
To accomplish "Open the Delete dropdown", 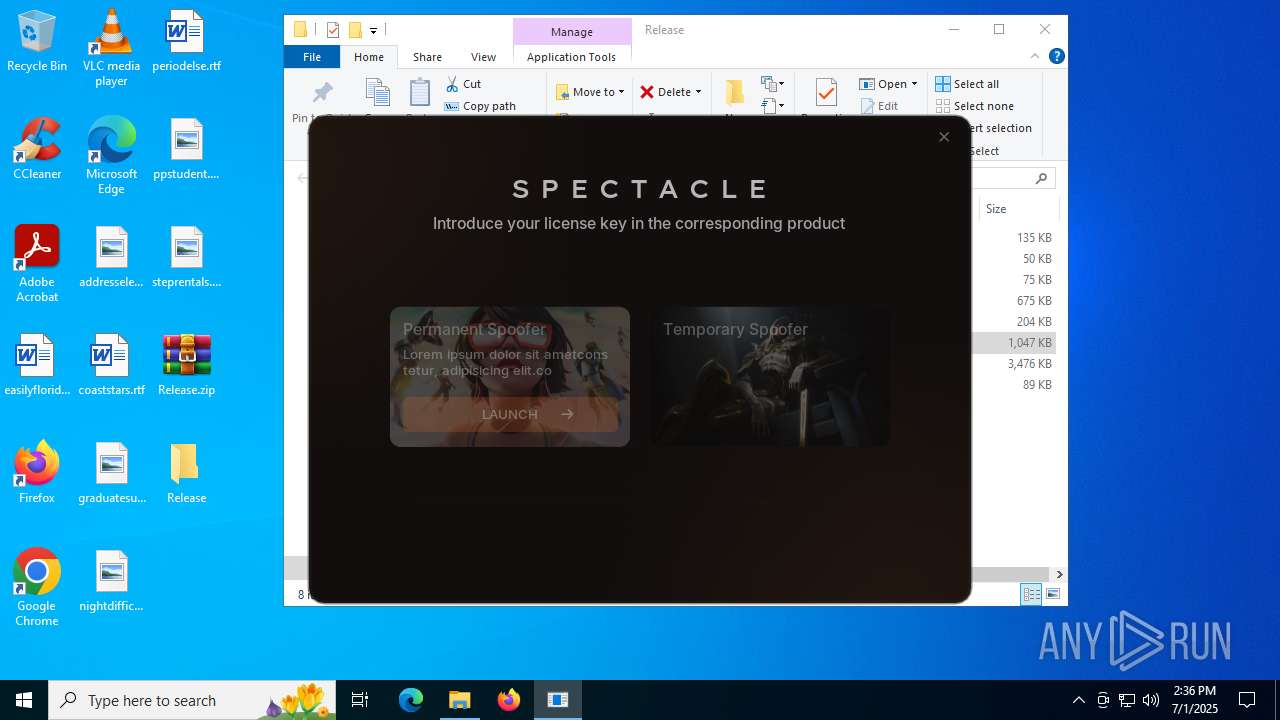I will [671, 92].
